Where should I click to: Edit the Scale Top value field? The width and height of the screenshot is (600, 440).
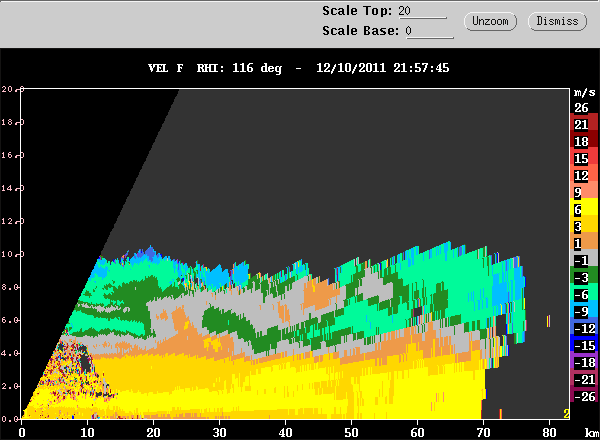point(422,11)
